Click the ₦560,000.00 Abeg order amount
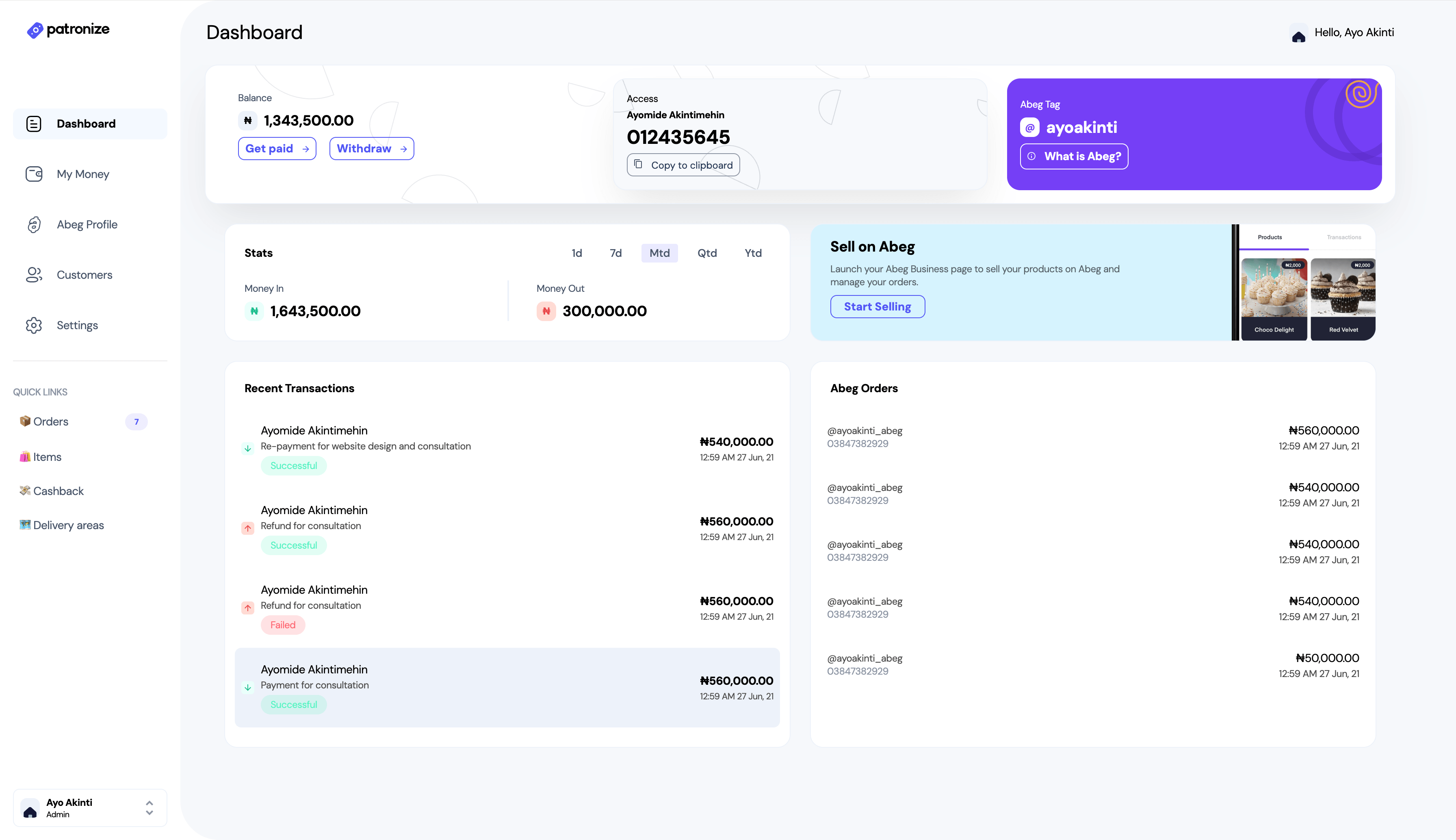 pos(1324,430)
